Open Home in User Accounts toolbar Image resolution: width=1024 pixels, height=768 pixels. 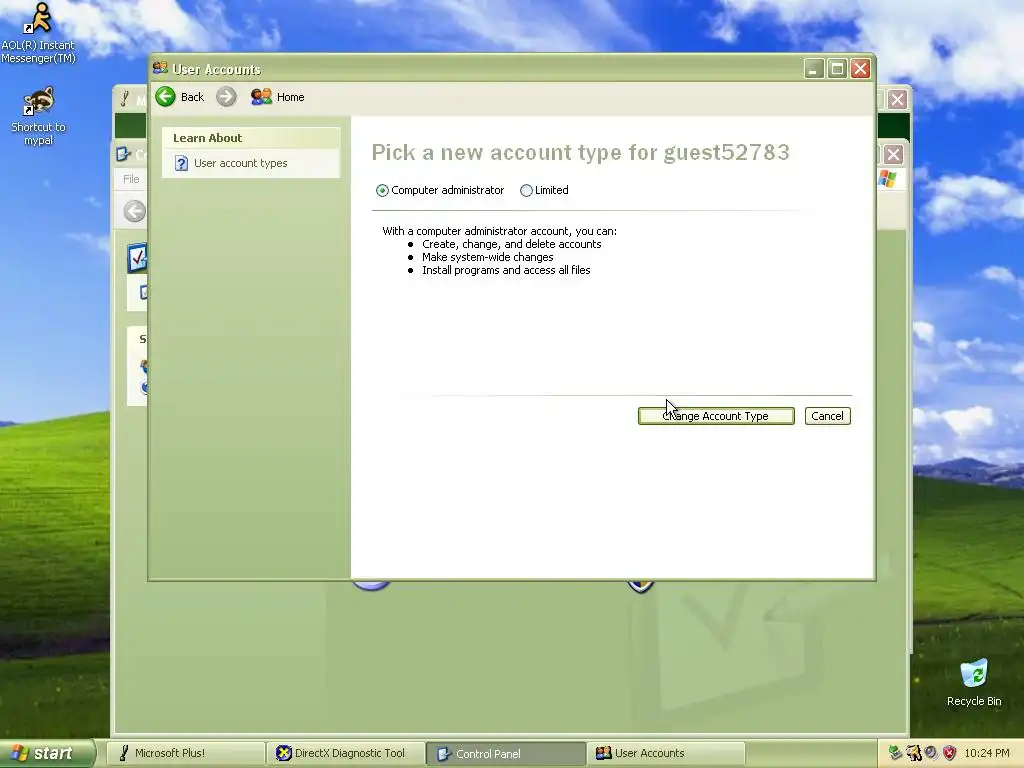point(278,97)
